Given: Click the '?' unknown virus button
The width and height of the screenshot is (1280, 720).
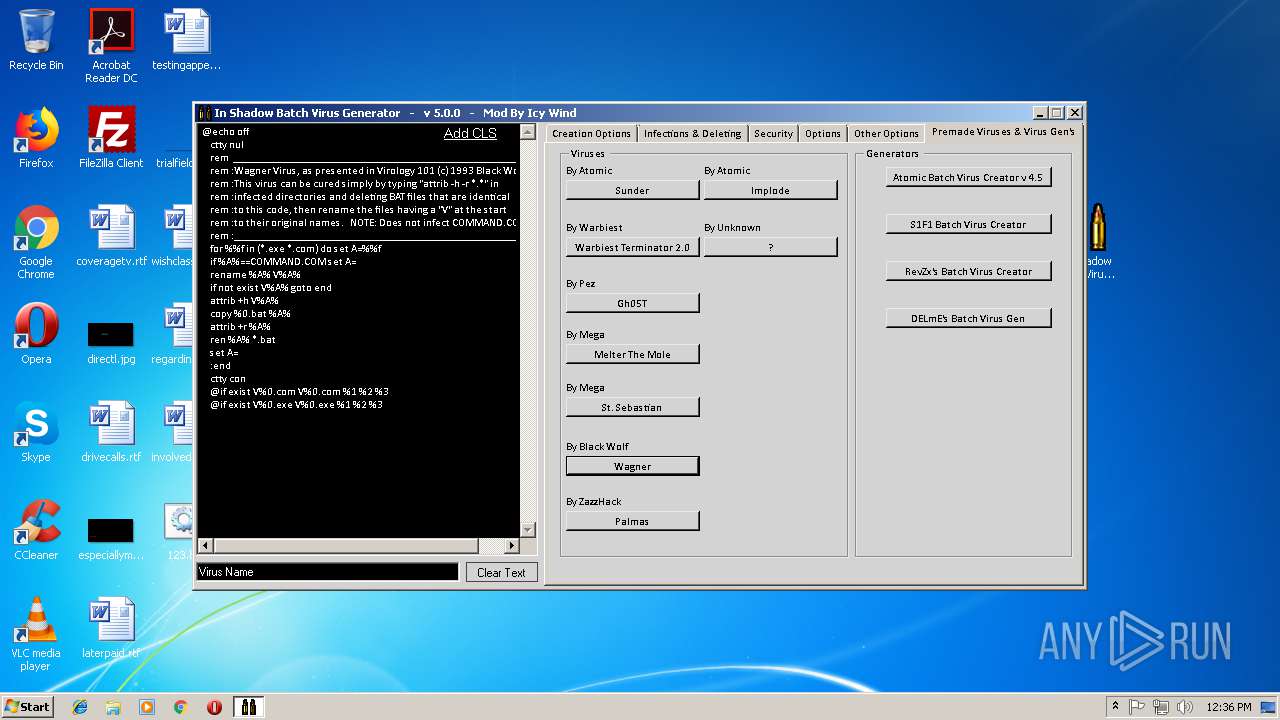Looking at the screenshot, I should (770, 247).
